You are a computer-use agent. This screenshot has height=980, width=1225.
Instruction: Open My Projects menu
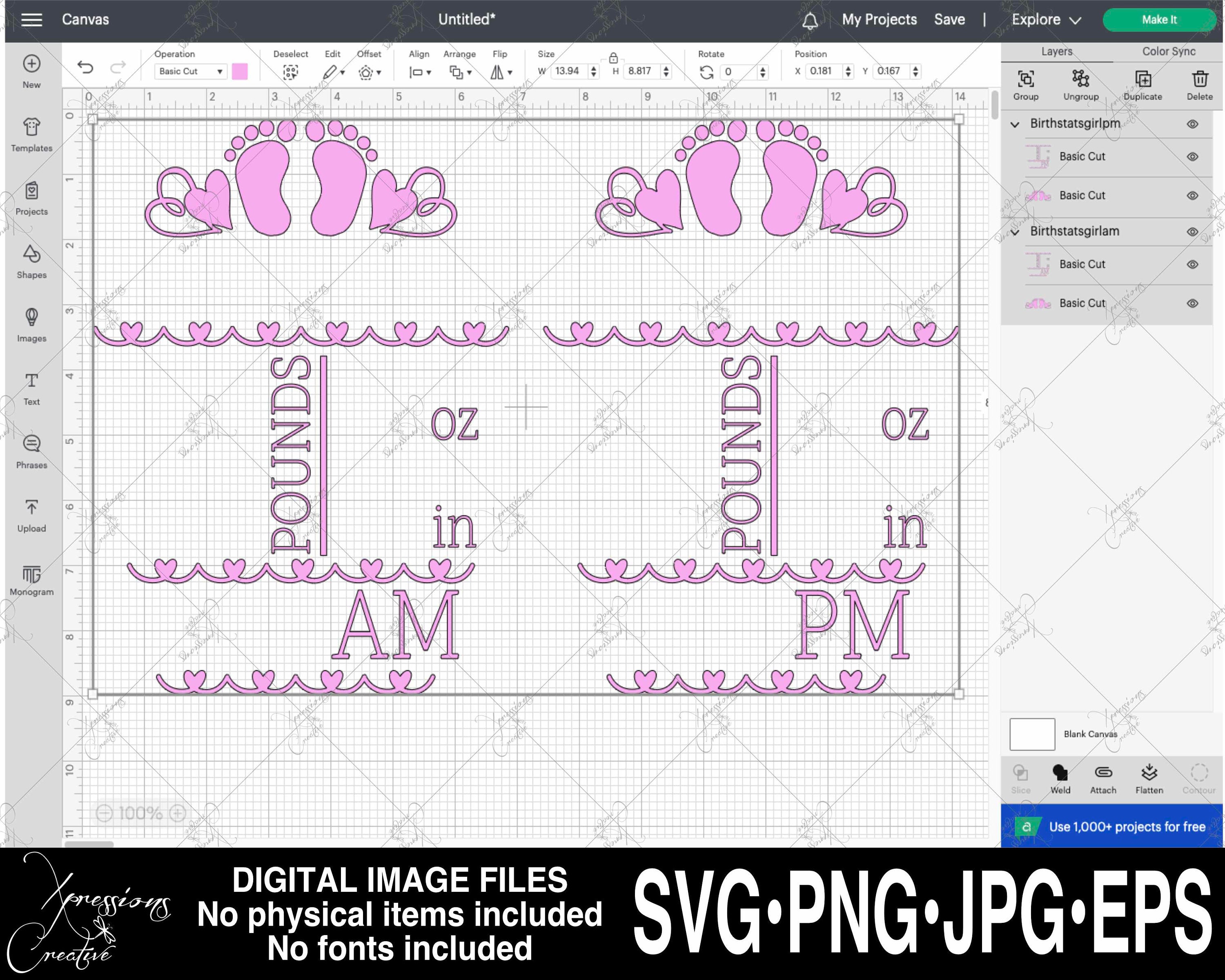pos(879,19)
